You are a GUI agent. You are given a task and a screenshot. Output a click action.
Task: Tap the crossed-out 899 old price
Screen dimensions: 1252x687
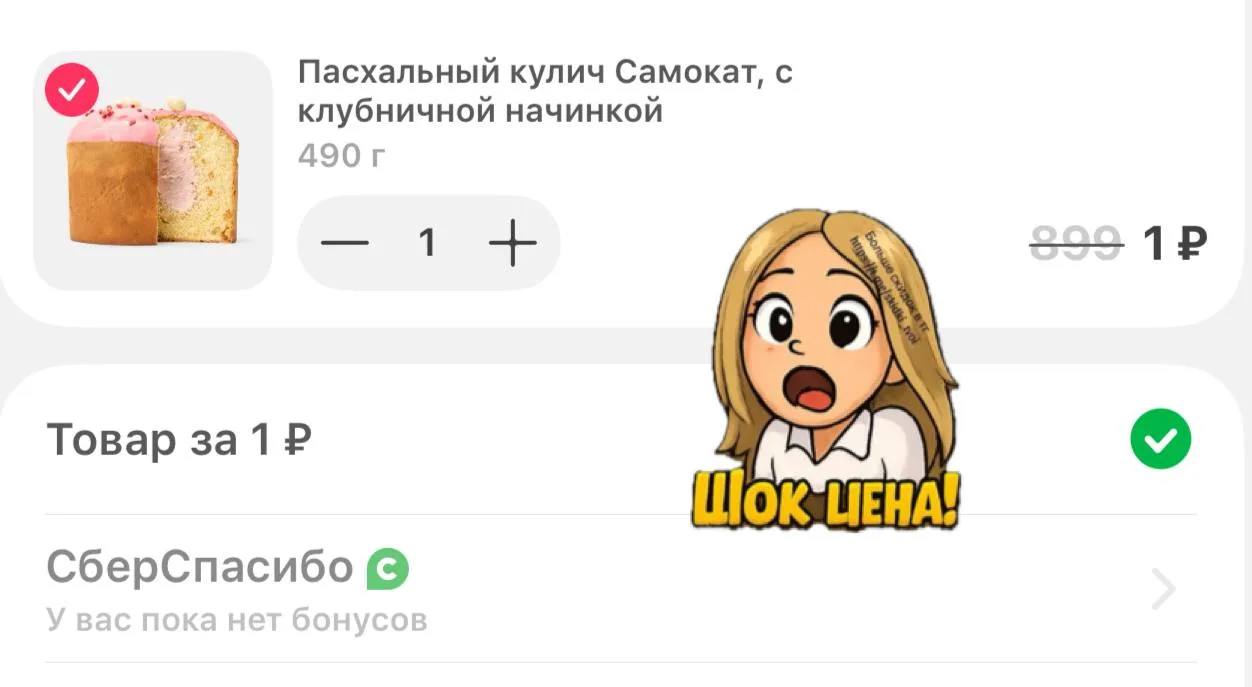1076,243
